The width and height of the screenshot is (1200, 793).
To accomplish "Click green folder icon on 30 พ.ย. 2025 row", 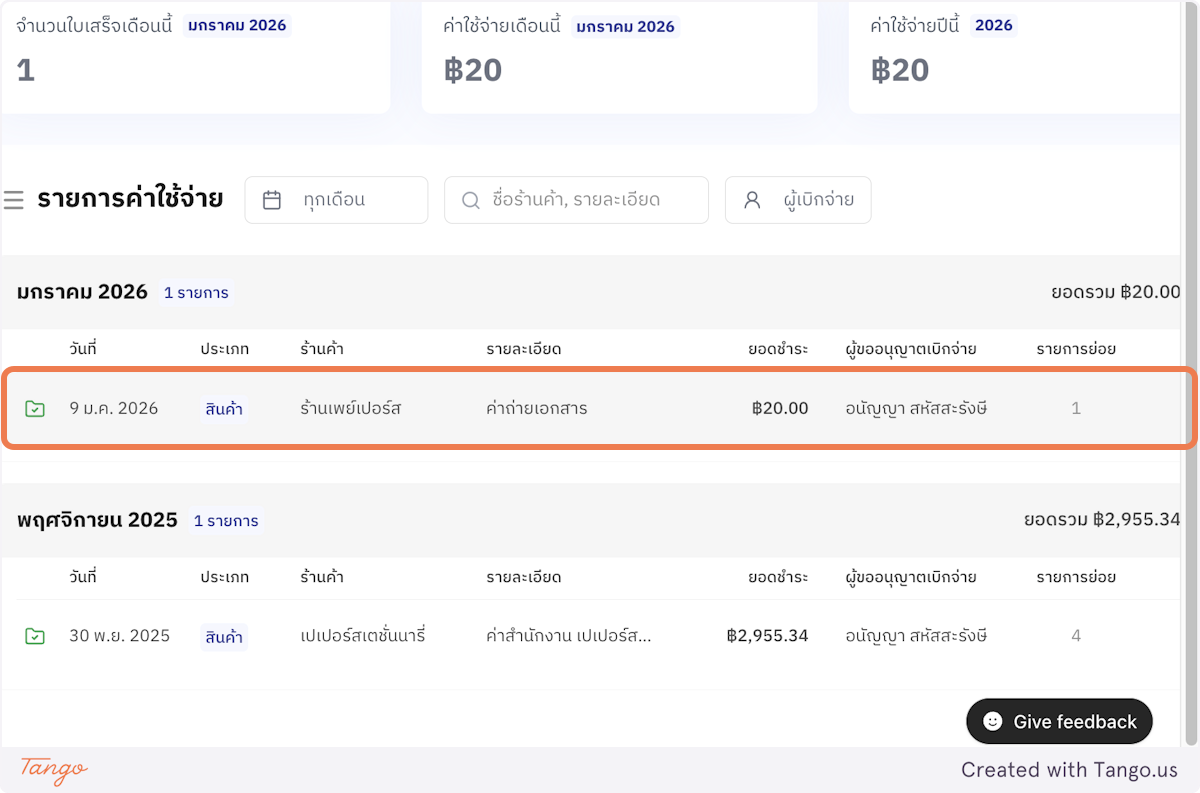I will (x=35, y=636).
